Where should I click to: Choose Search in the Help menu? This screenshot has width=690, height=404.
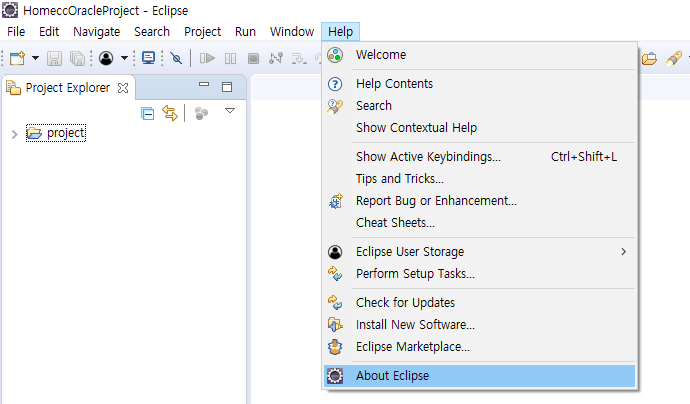pyautogui.click(x=479, y=106)
